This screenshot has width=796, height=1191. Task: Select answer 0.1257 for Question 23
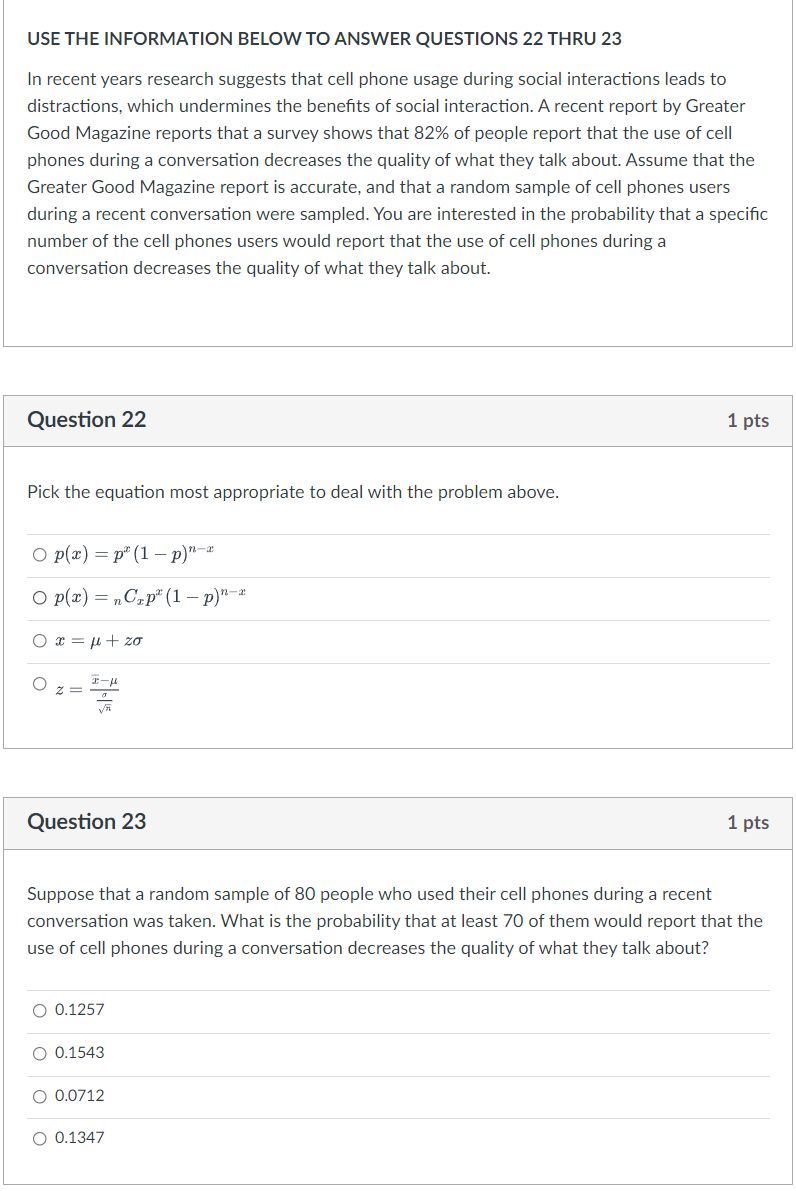pyautogui.click(x=37, y=1010)
